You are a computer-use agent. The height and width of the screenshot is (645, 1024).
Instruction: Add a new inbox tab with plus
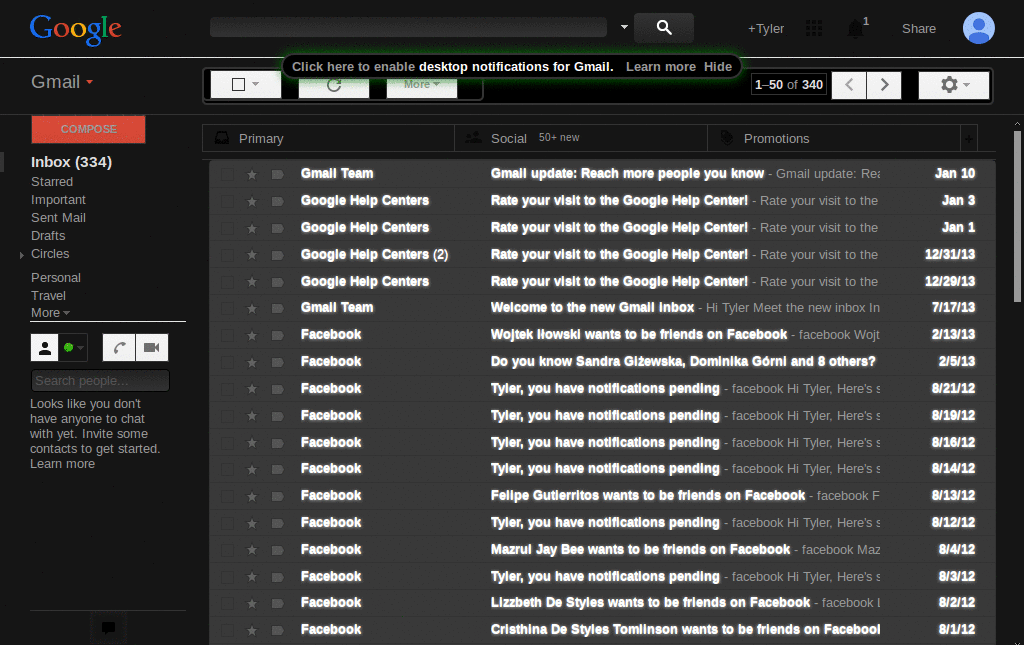click(x=968, y=138)
